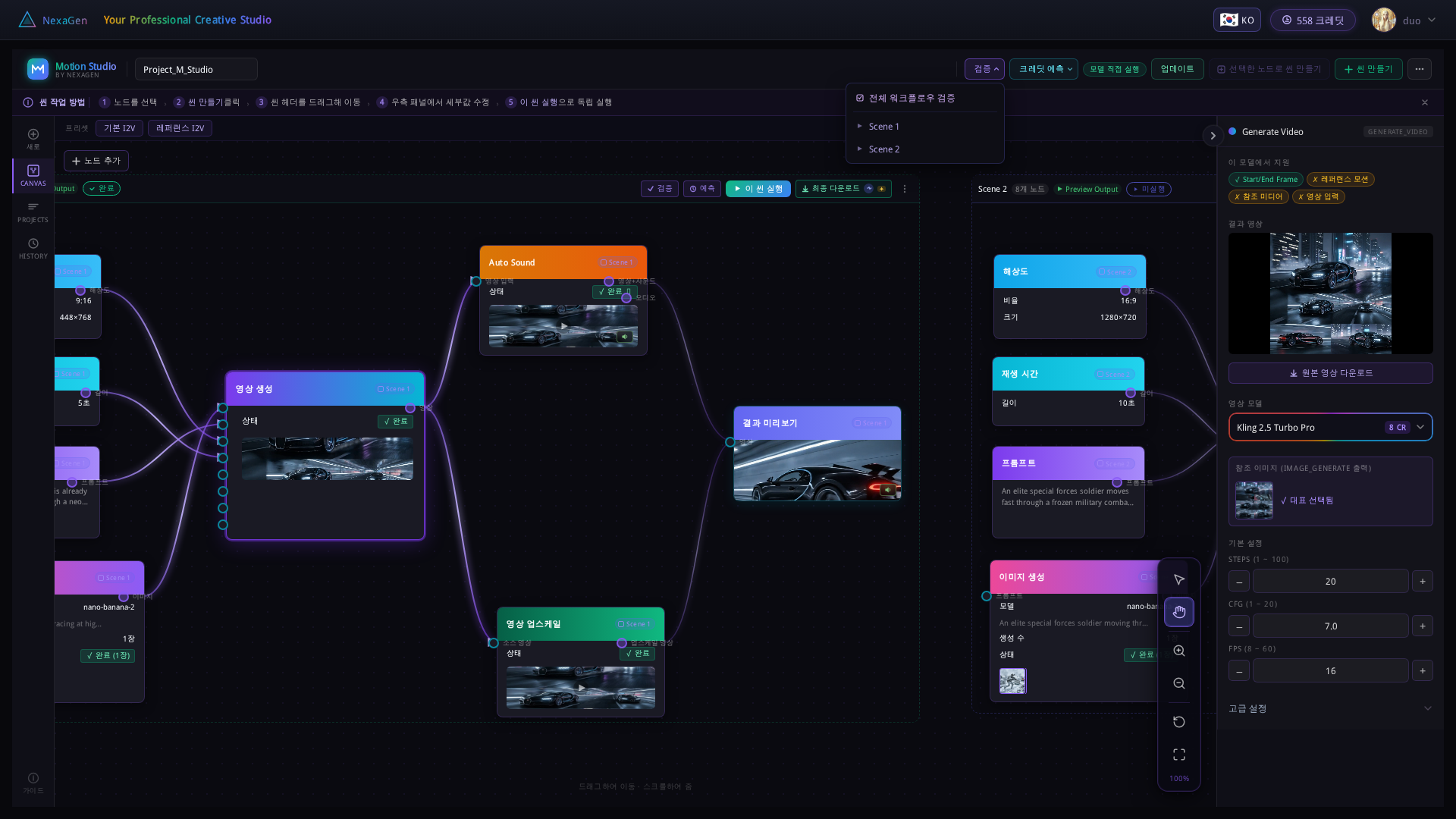Click the reference image thumbnail
The image size is (1456, 819).
pos(1254,500)
